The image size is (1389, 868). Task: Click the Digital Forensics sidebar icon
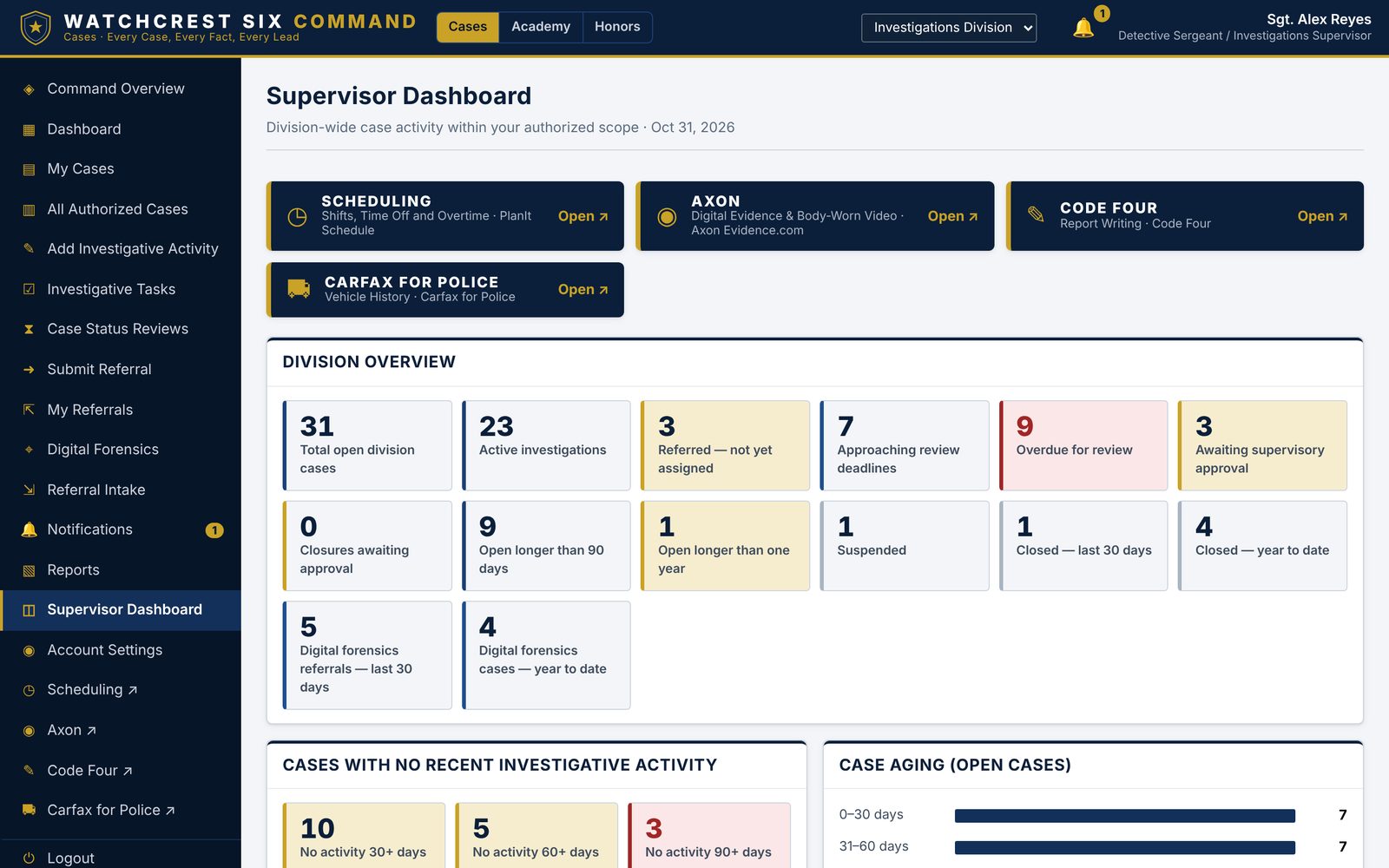coord(29,450)
